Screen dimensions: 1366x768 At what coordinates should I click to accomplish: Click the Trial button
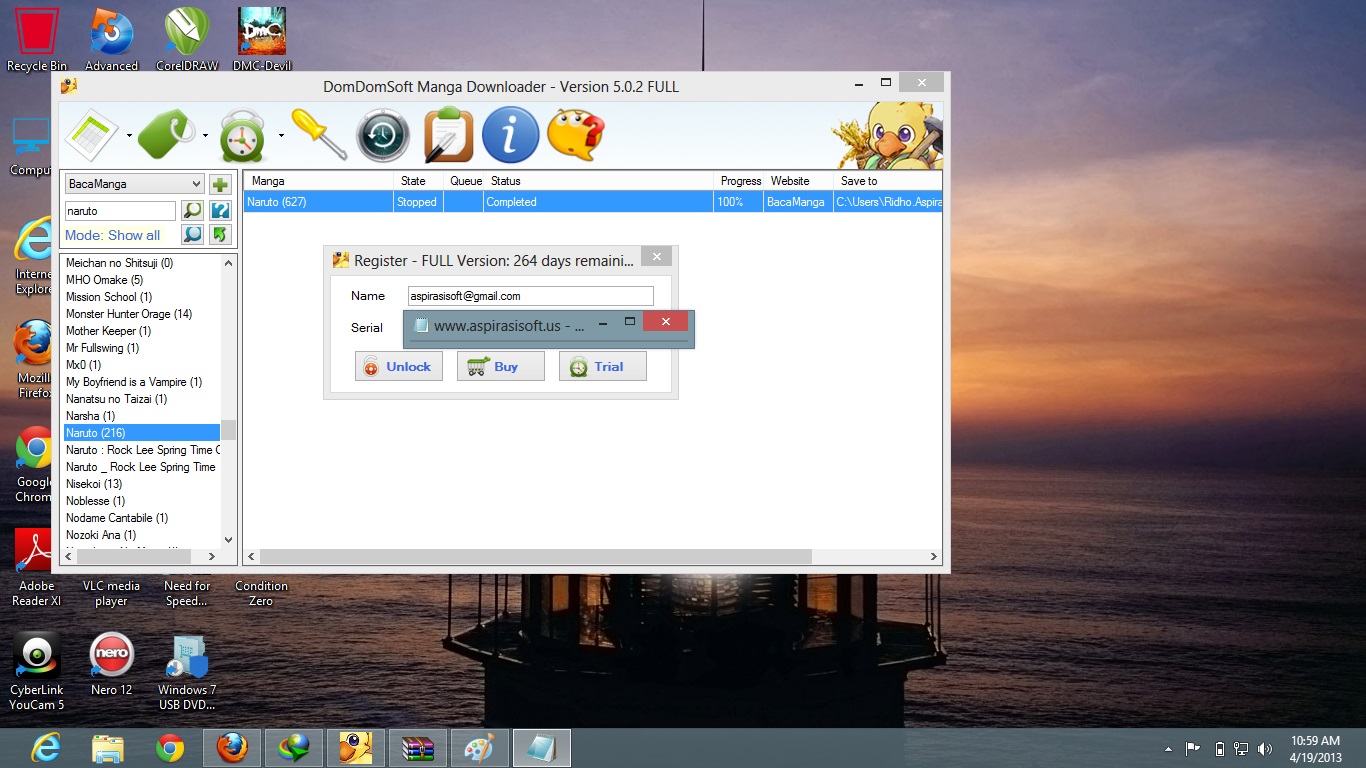(603, 366)
